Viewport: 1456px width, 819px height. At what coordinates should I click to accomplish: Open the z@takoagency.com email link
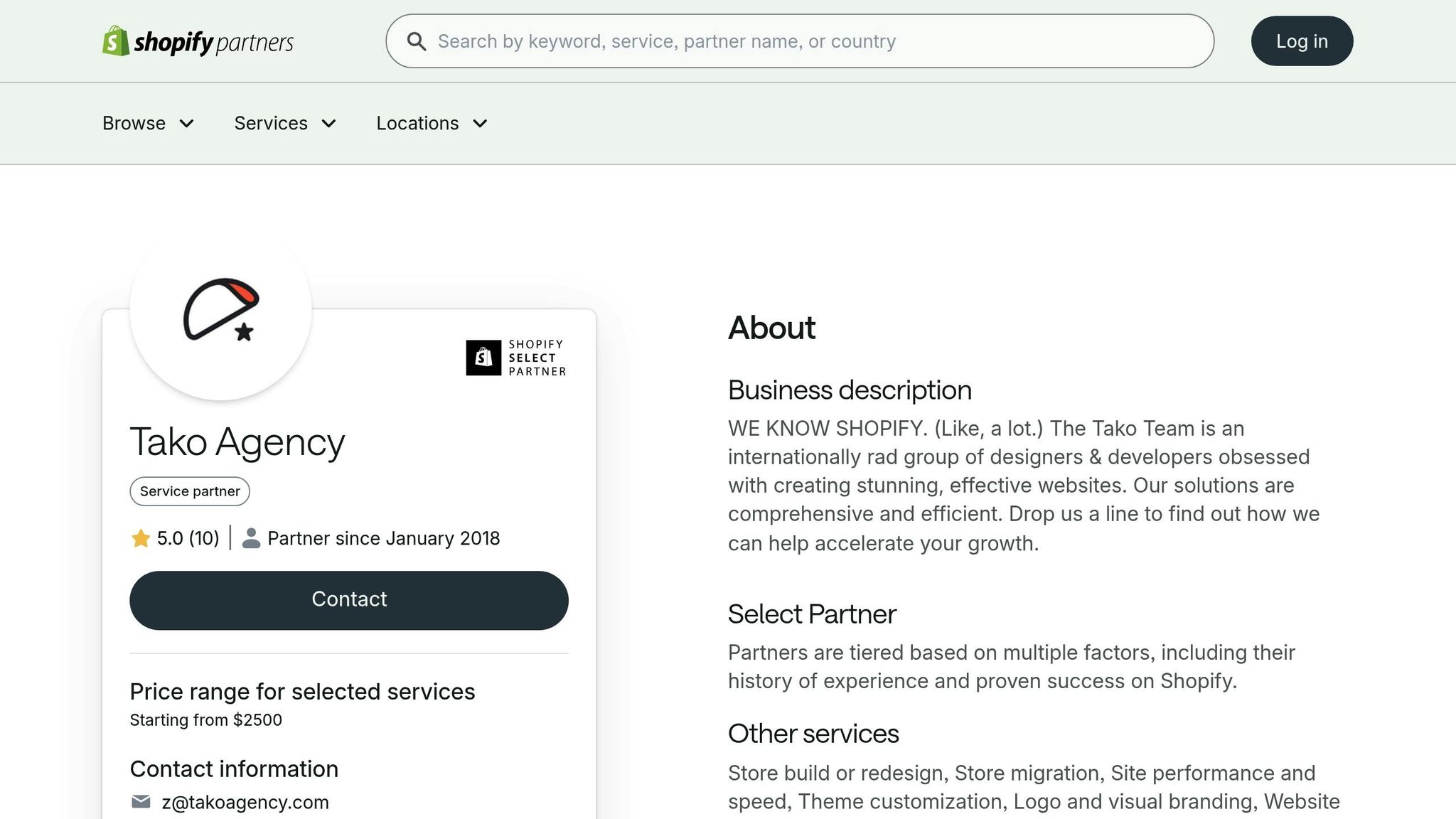pyautogui.click(x=245, y=803)
